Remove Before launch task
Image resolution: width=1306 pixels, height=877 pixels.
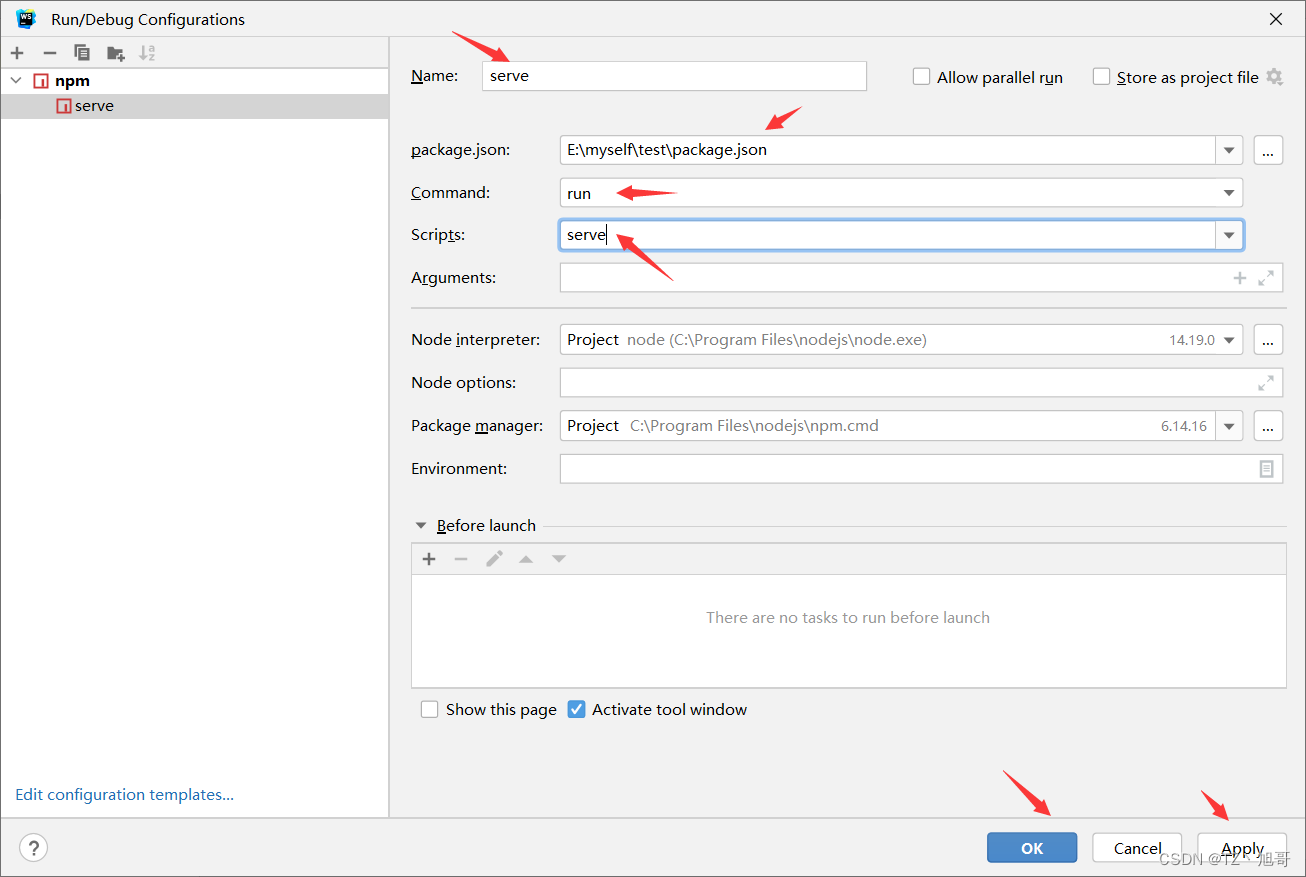461,559
